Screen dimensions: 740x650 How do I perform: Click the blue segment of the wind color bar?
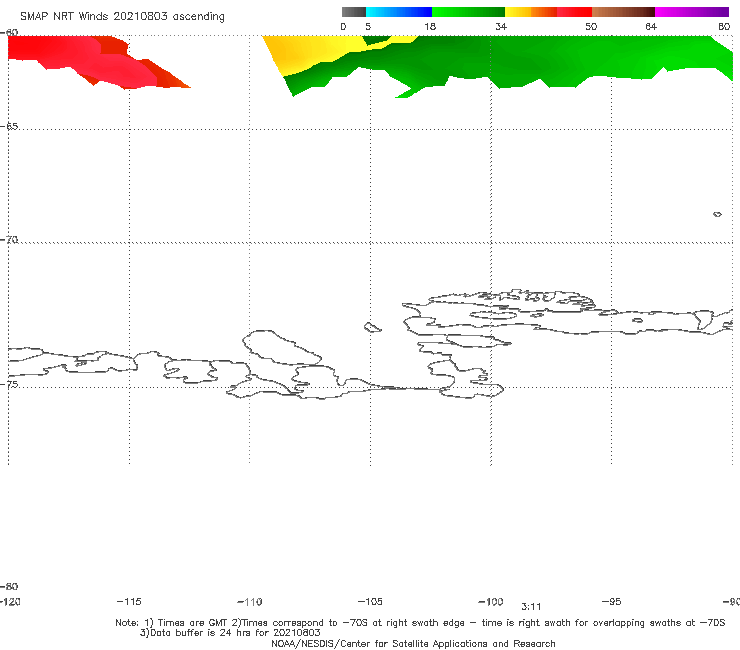pos(399,12)
